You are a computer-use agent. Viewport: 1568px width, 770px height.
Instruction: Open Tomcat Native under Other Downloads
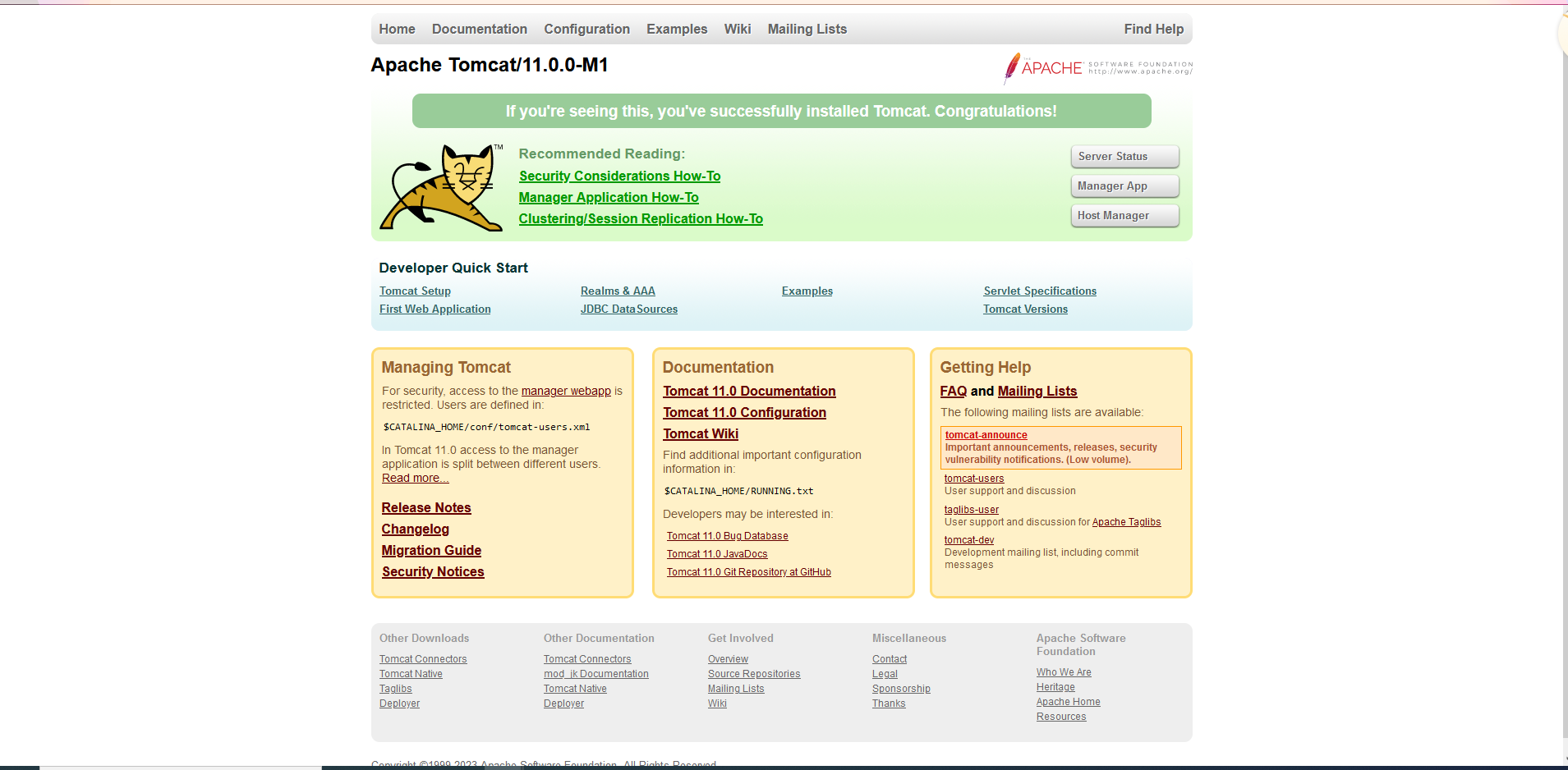tap(411, 674)
